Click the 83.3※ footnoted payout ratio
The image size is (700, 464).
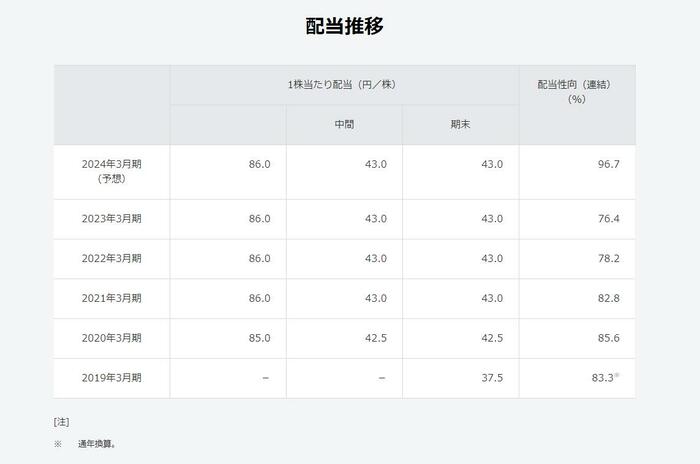tap(605, 378)
